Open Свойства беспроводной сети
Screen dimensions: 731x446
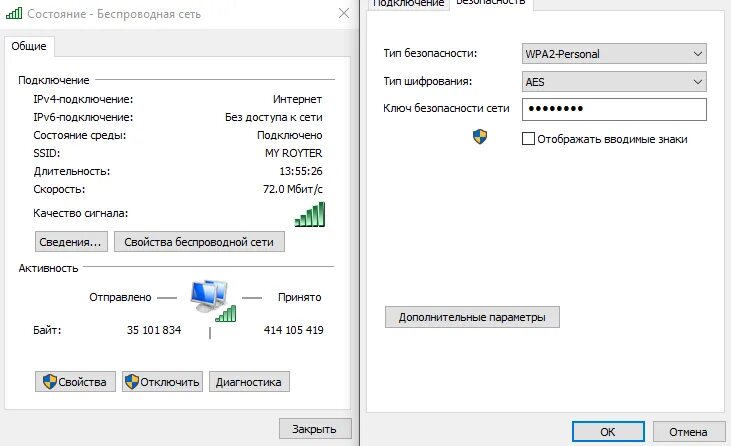click(199, 242)
